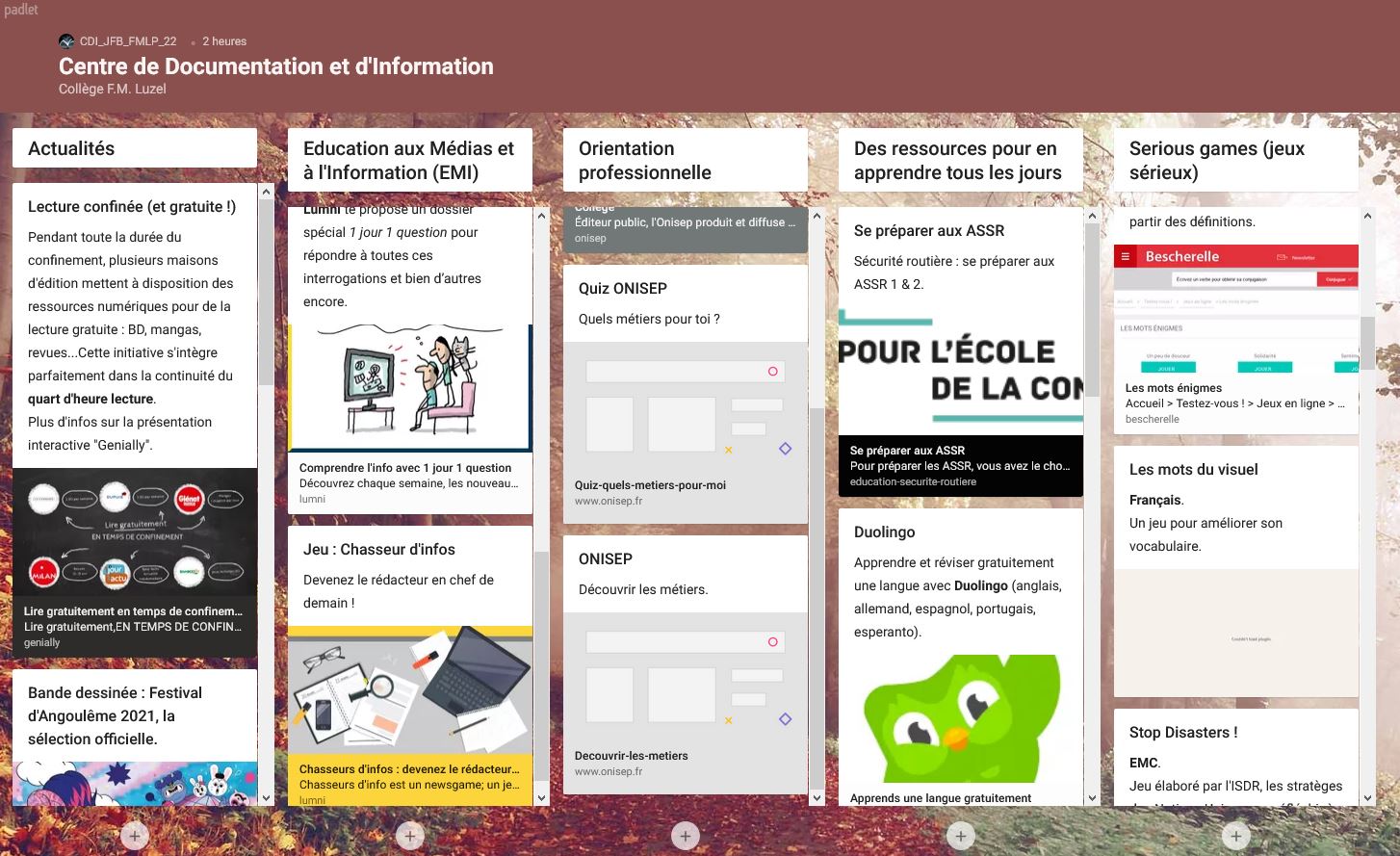Add a post under the Serious games column
Screen dimensions: 1400x856
[x=1236, y=836]
